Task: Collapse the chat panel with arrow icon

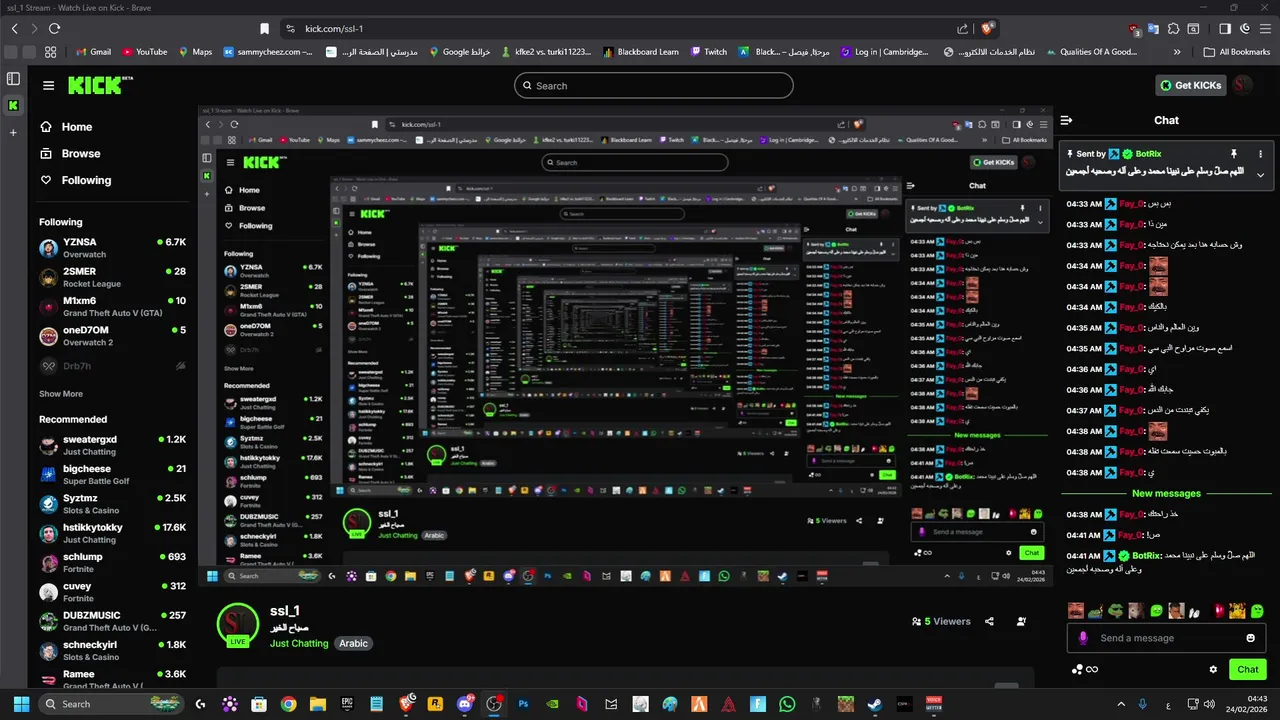Action: coord(1067,120)
